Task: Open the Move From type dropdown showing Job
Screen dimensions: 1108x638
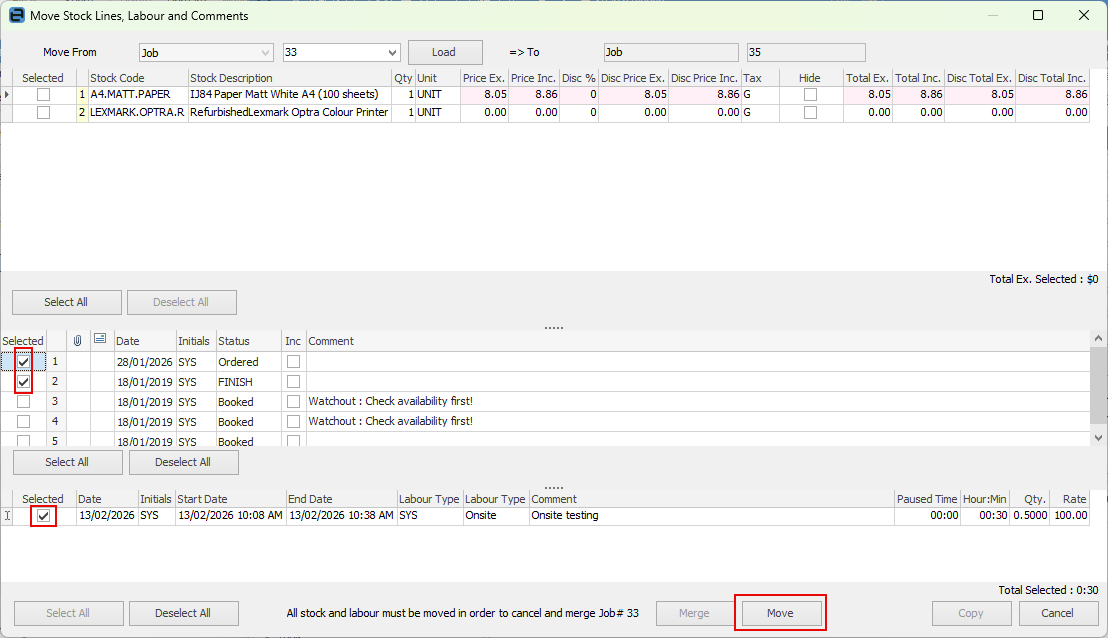Action: pos(265,53)
